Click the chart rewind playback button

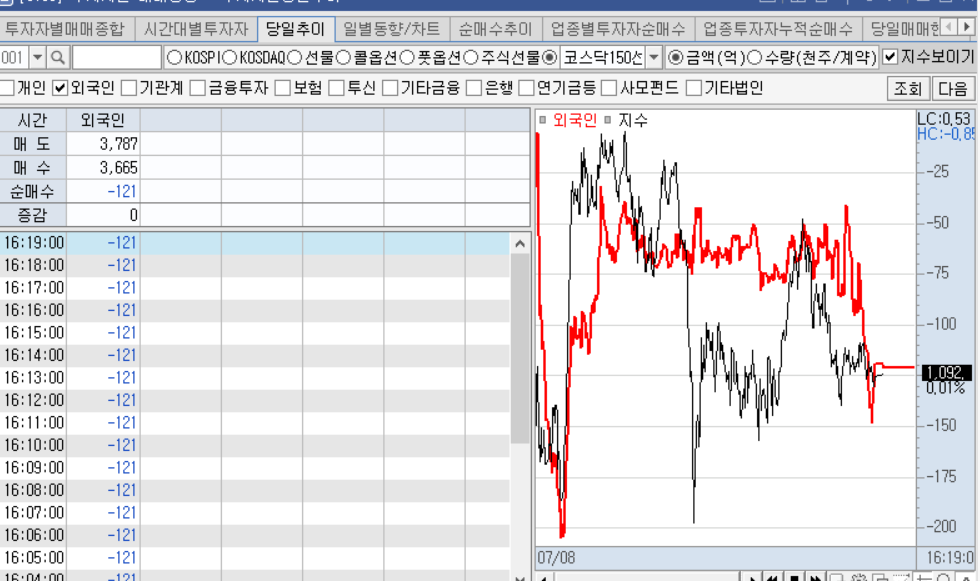coord(771,578)
